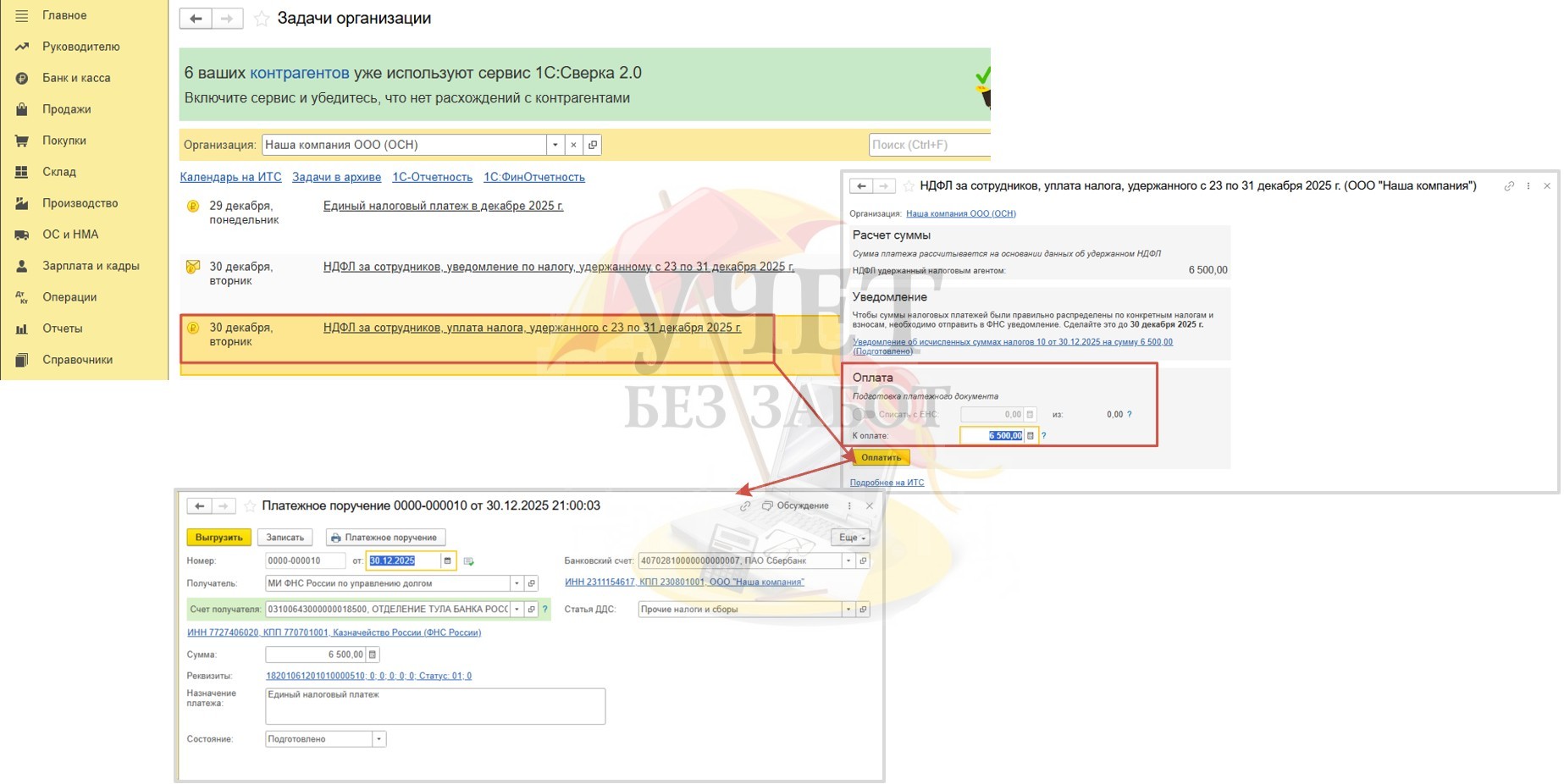
Task: Open task Единый налоговый платеж в декабре 2025
Action: (443, 206)
